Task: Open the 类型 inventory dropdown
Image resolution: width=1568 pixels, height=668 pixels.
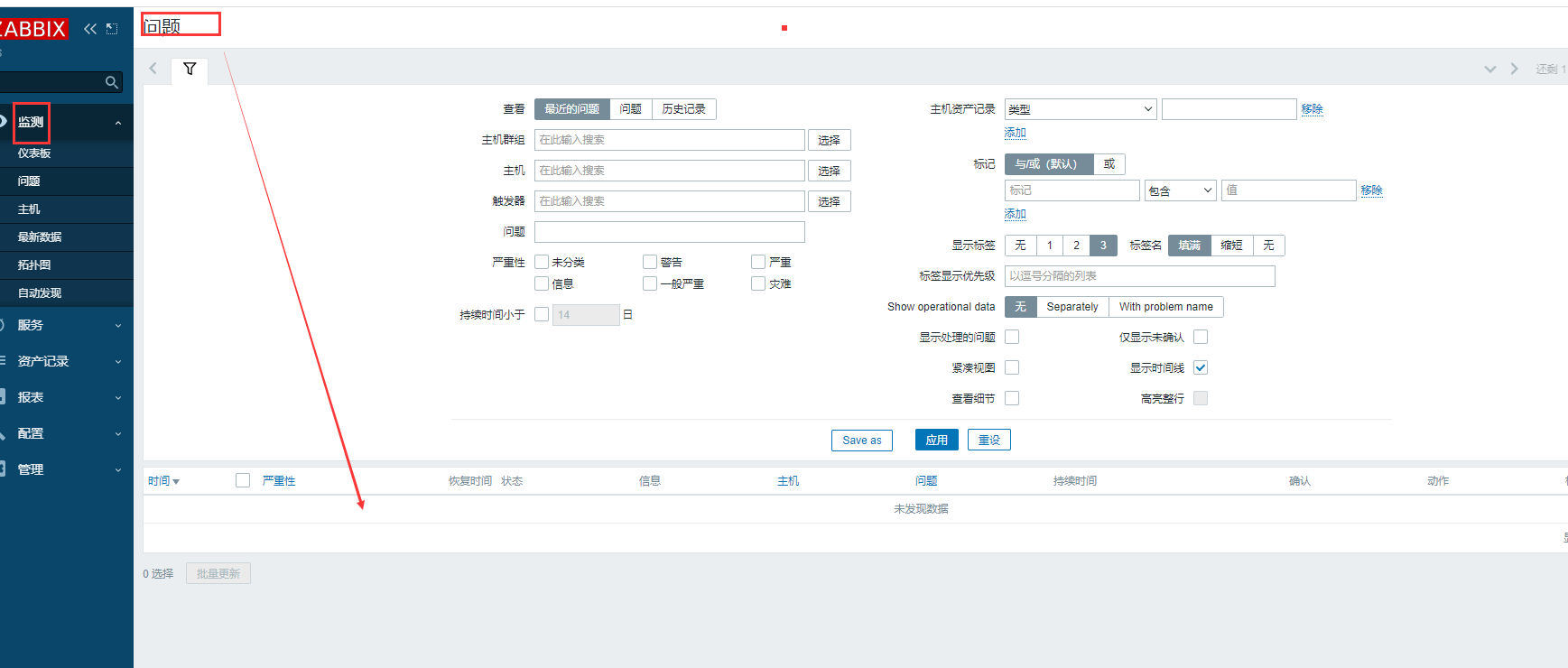Action: point(1081,109)
